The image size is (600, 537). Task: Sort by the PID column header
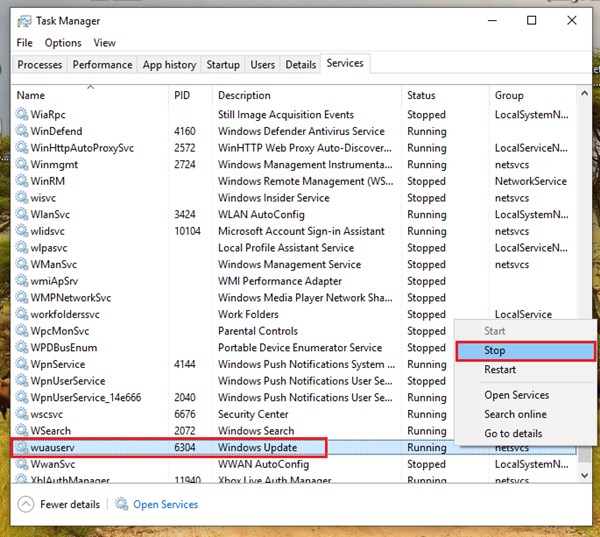(x=190, y=95)
